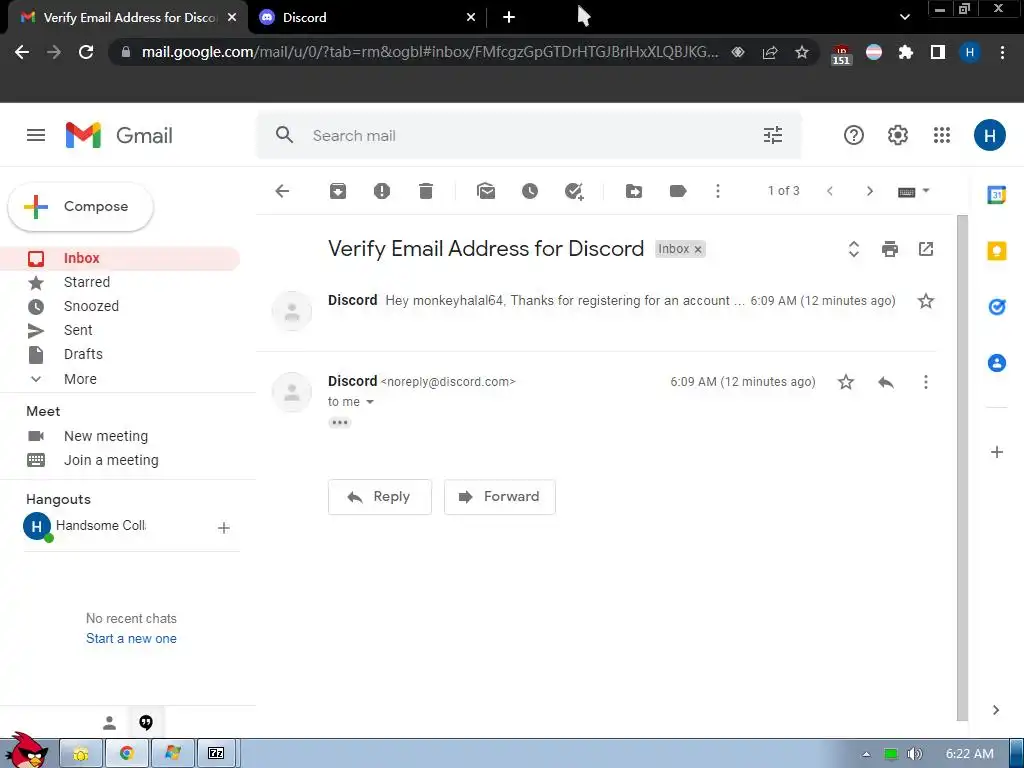Screen dimensions: 1024x768
Task: Get add-ons plus icon in side panel
Action: click(x=997, y=452)
